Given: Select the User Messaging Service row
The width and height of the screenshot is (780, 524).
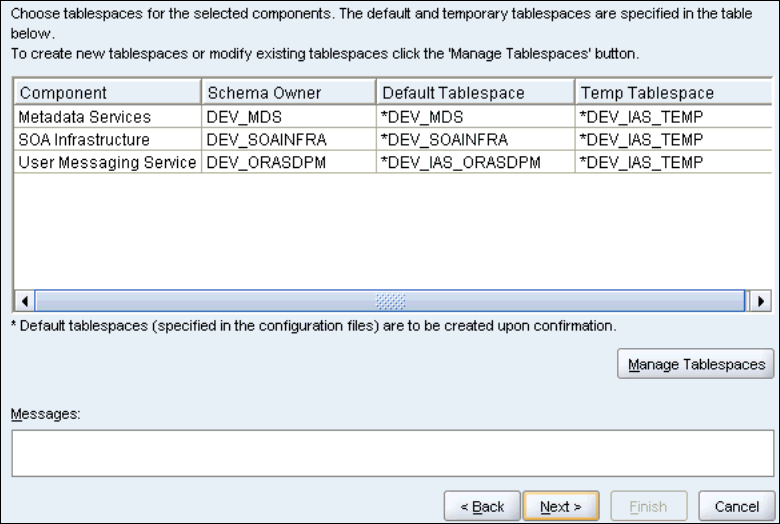Looking at the screenshot, I should coord(106,161).
